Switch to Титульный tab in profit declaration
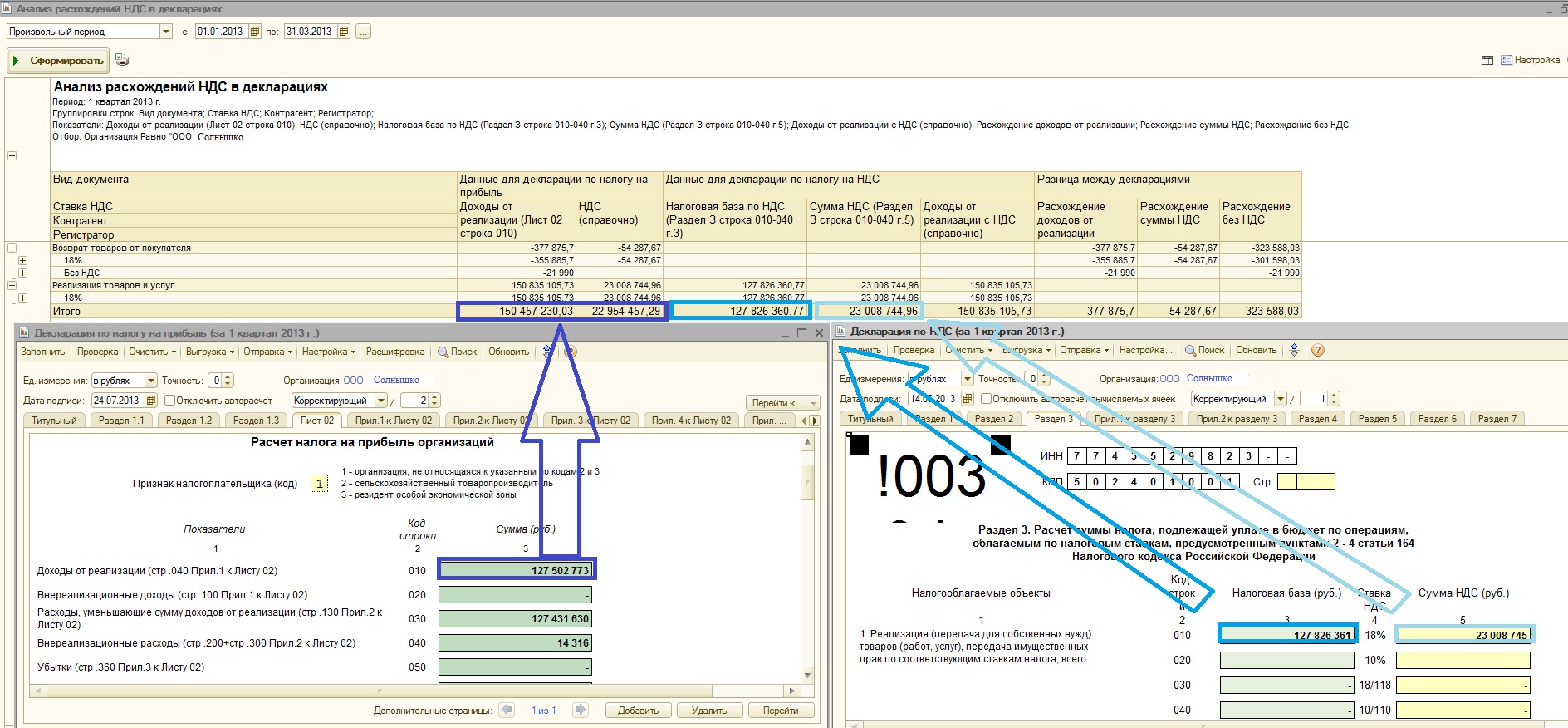Screen dimensions: 1568x728 point(54,421)
